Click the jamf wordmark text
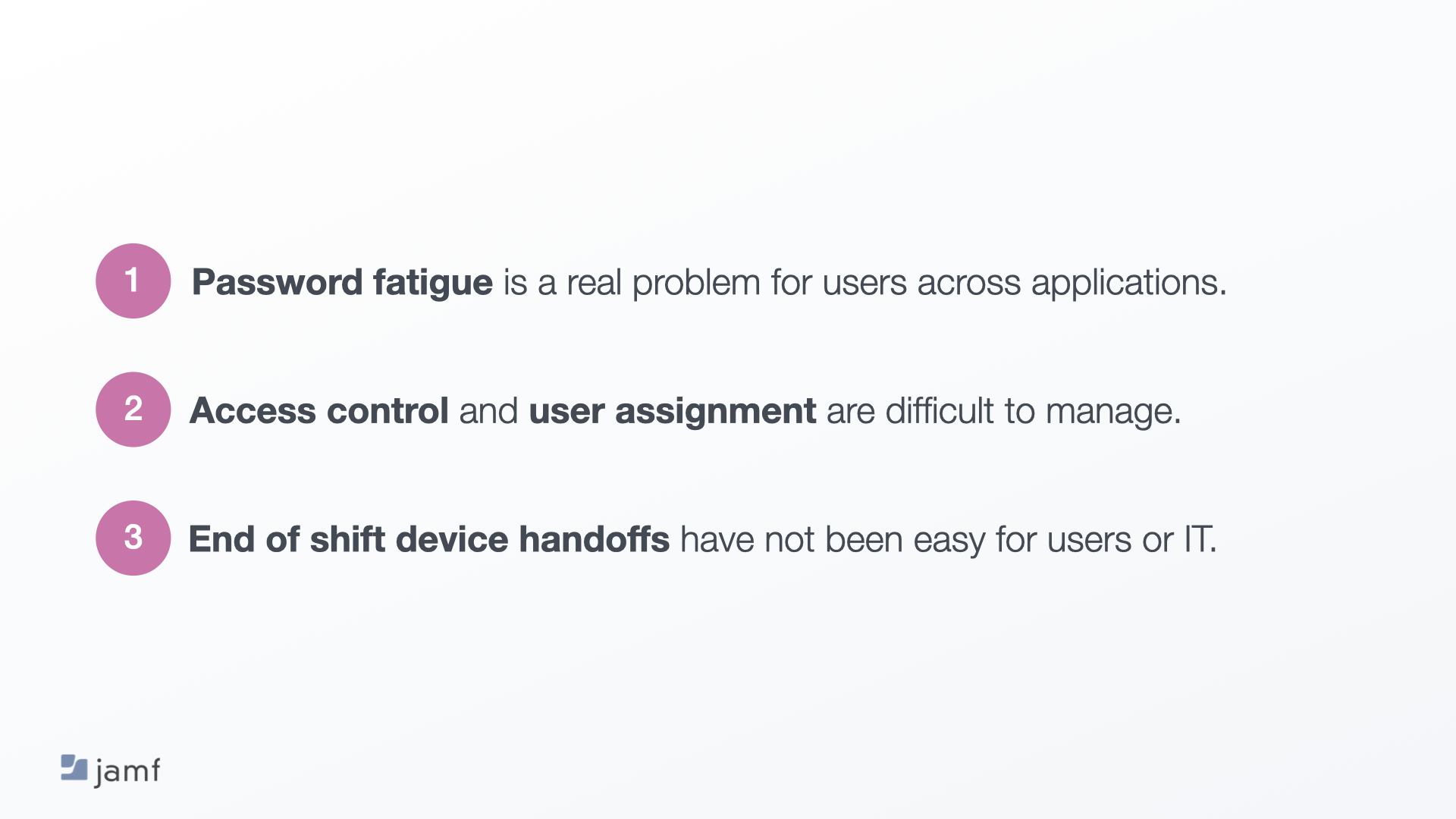 (x=127, y=771)
